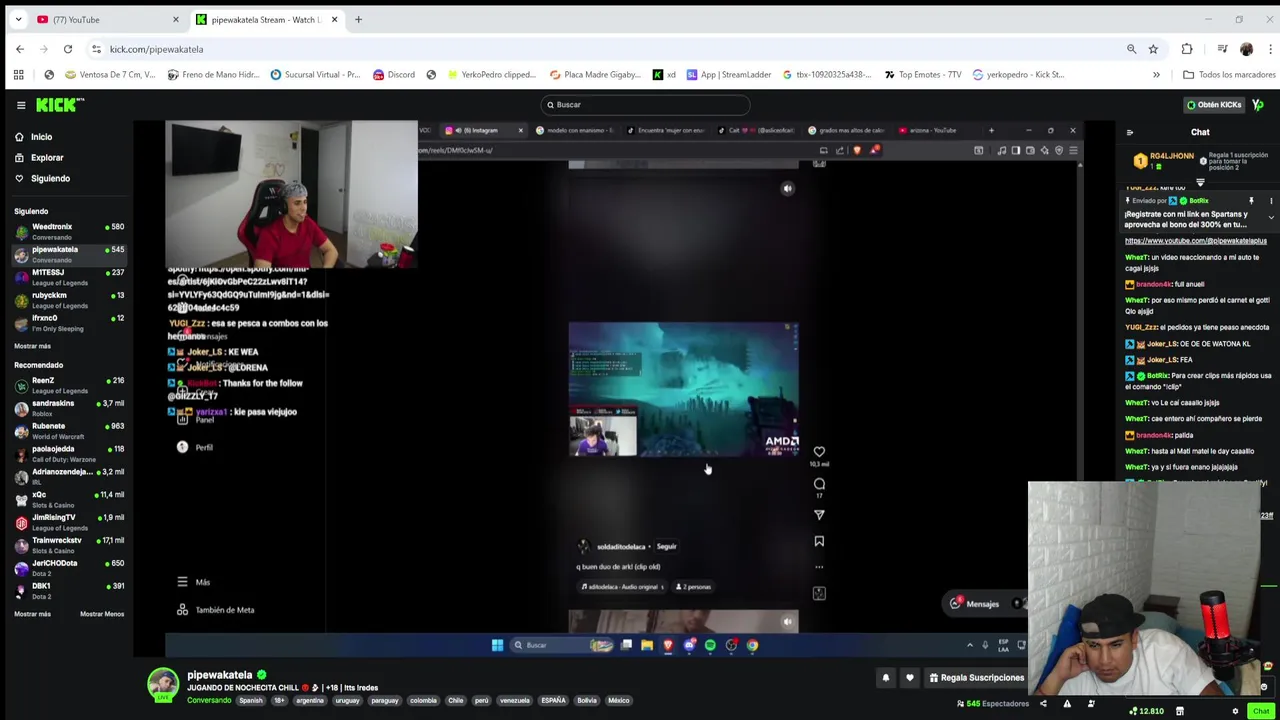The height and width of the screenshot is (720, 1280).
Task: Open JimRisingTV recommended channel
Action: point(68,522)
